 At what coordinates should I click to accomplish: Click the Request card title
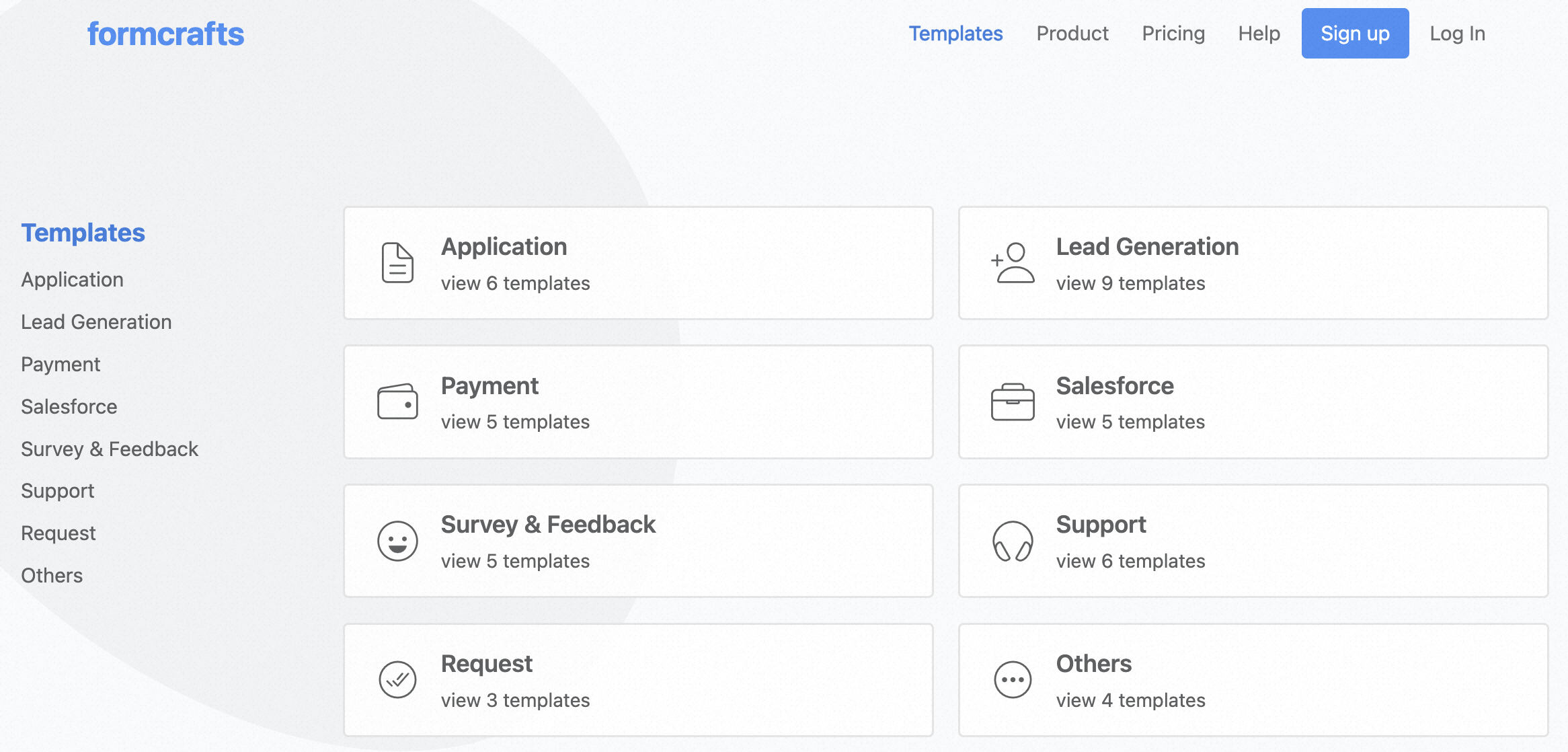(x=486, y=664)
